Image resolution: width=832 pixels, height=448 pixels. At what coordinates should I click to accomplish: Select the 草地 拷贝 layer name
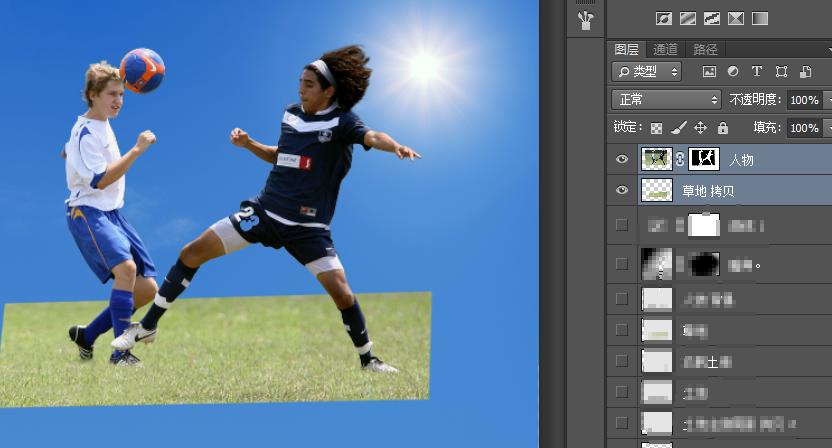point(708,191)
